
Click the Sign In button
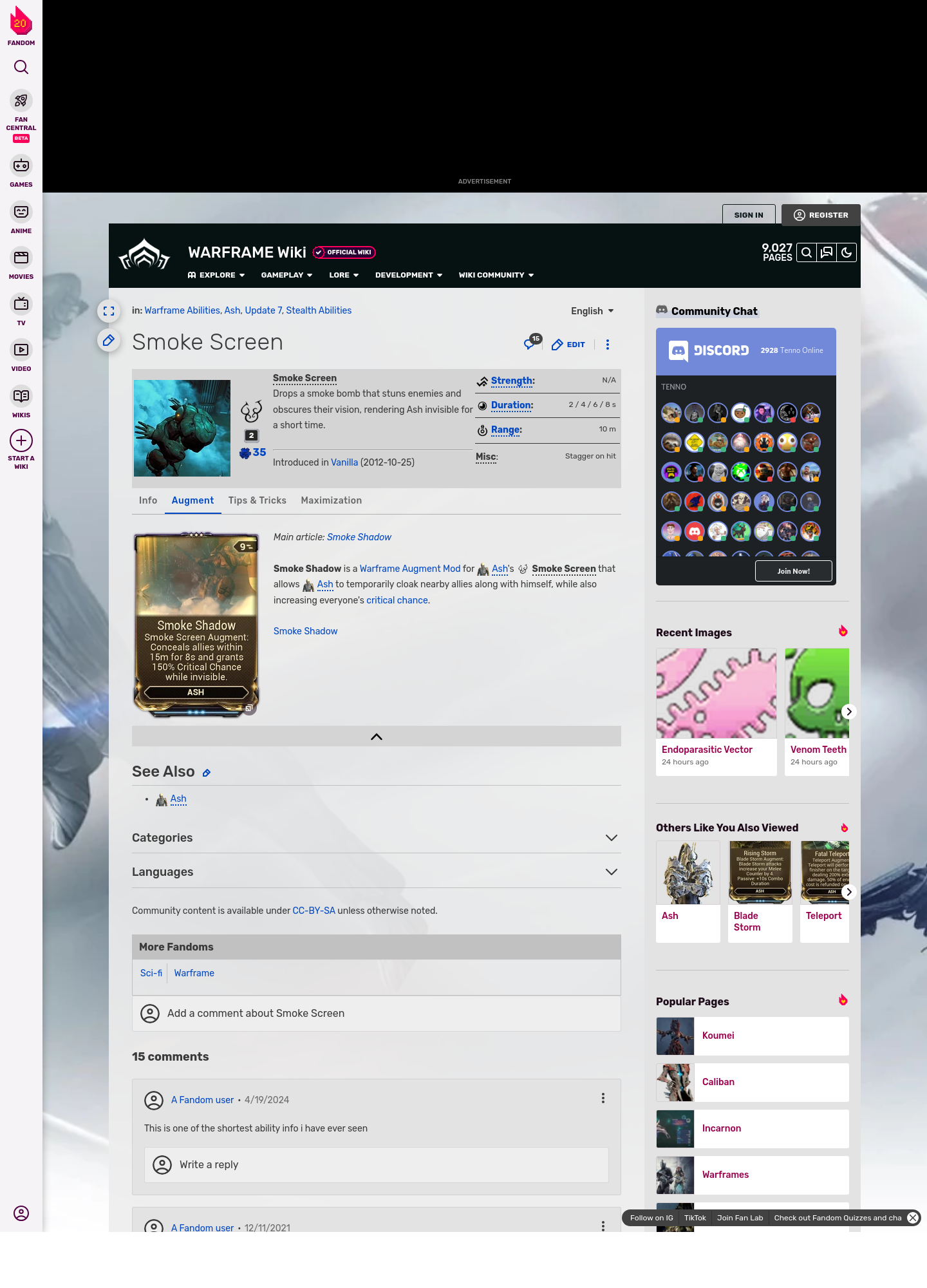point(749,215)
